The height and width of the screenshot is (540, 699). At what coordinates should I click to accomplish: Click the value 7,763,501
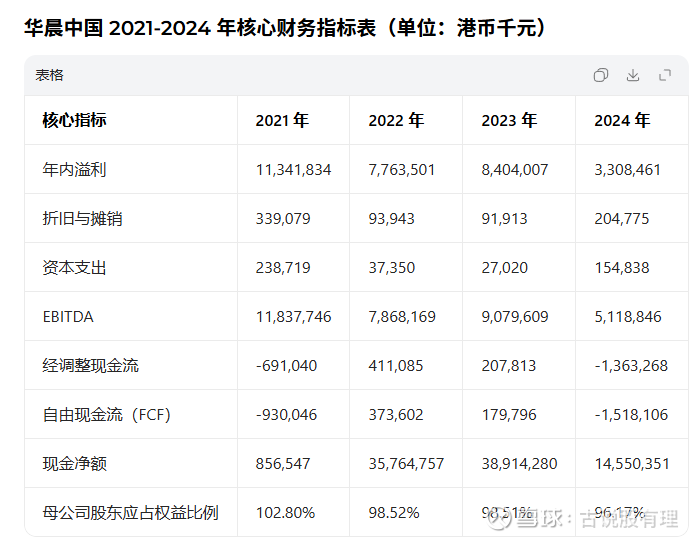click(x=401, y=169)
